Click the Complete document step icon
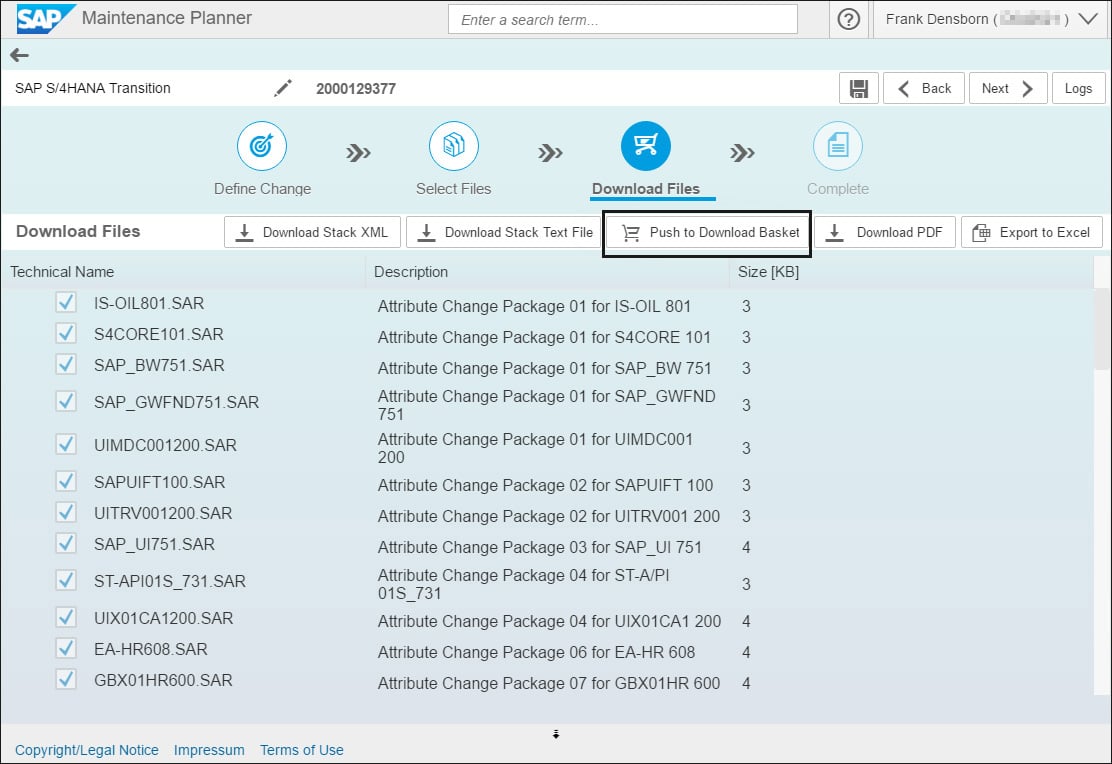The image size is (1112, 764). [837, 147]
